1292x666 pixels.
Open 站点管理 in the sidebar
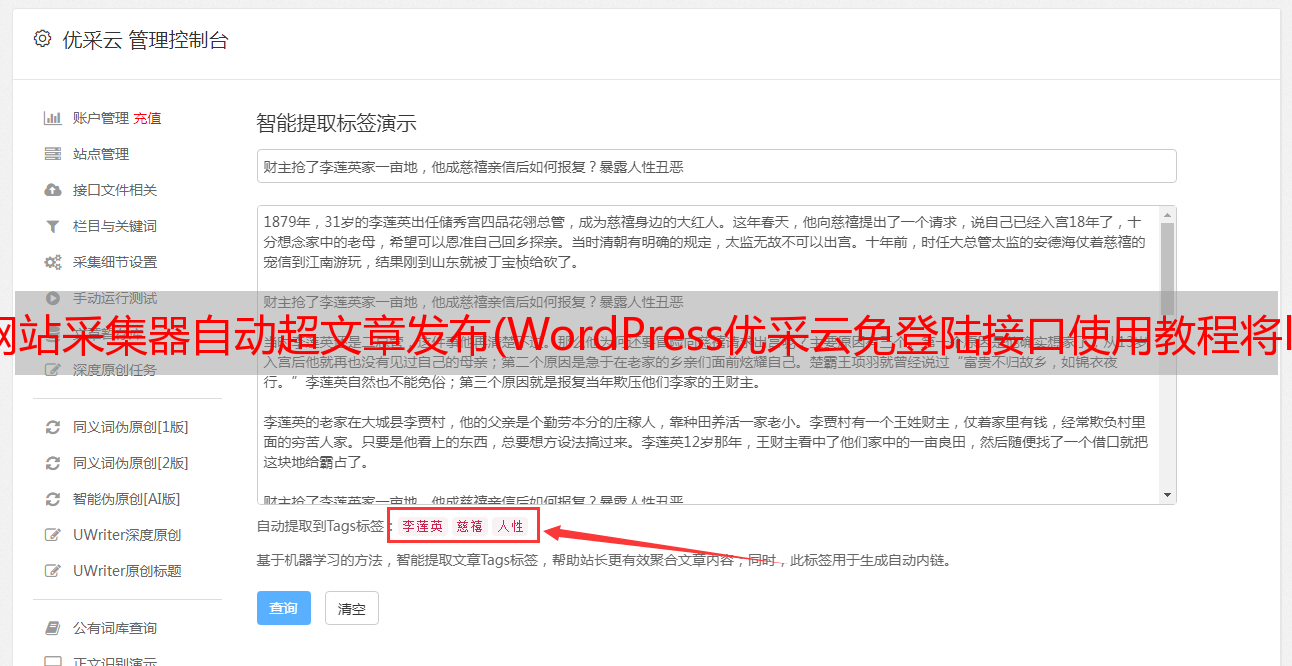coord(100,154)
